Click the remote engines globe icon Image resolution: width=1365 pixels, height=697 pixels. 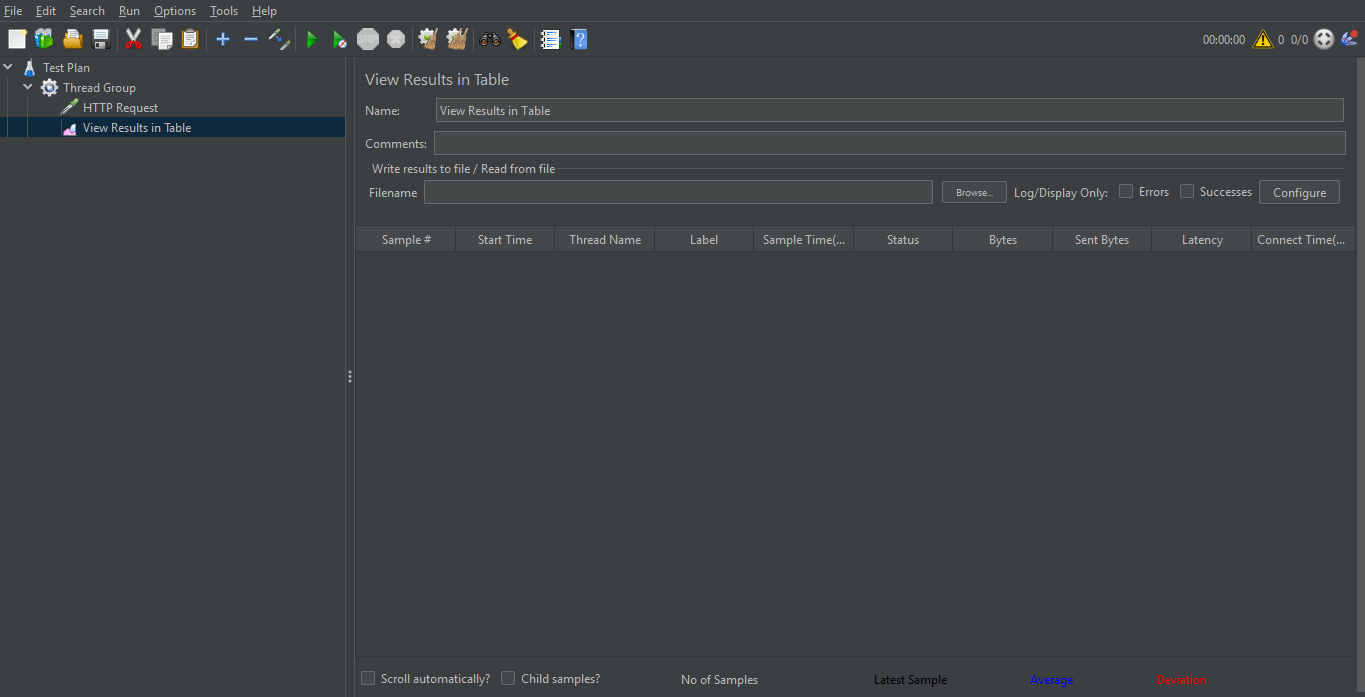[1324, 39]
